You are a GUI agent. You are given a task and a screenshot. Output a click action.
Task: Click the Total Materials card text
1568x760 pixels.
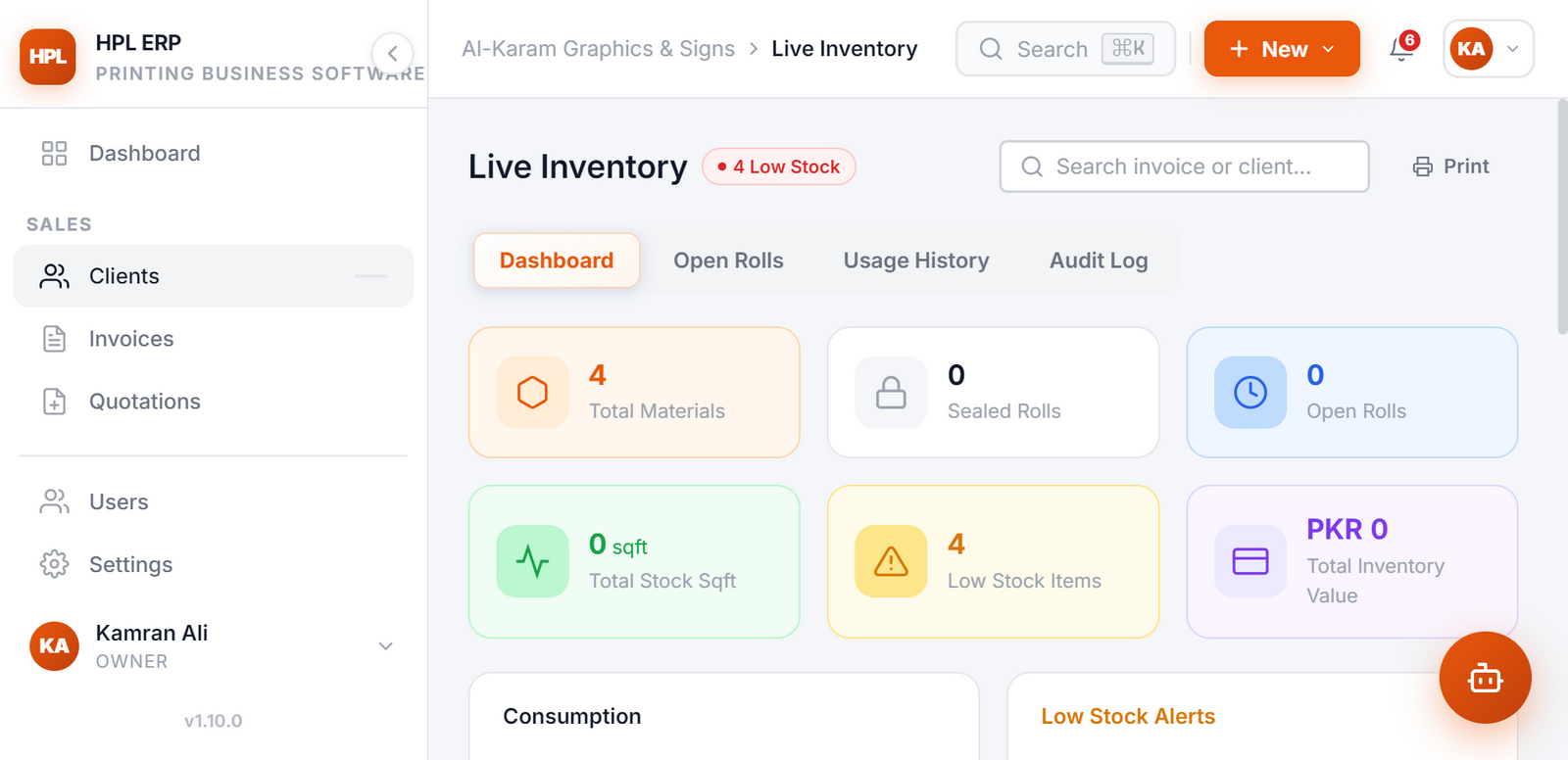click(657, 411)
